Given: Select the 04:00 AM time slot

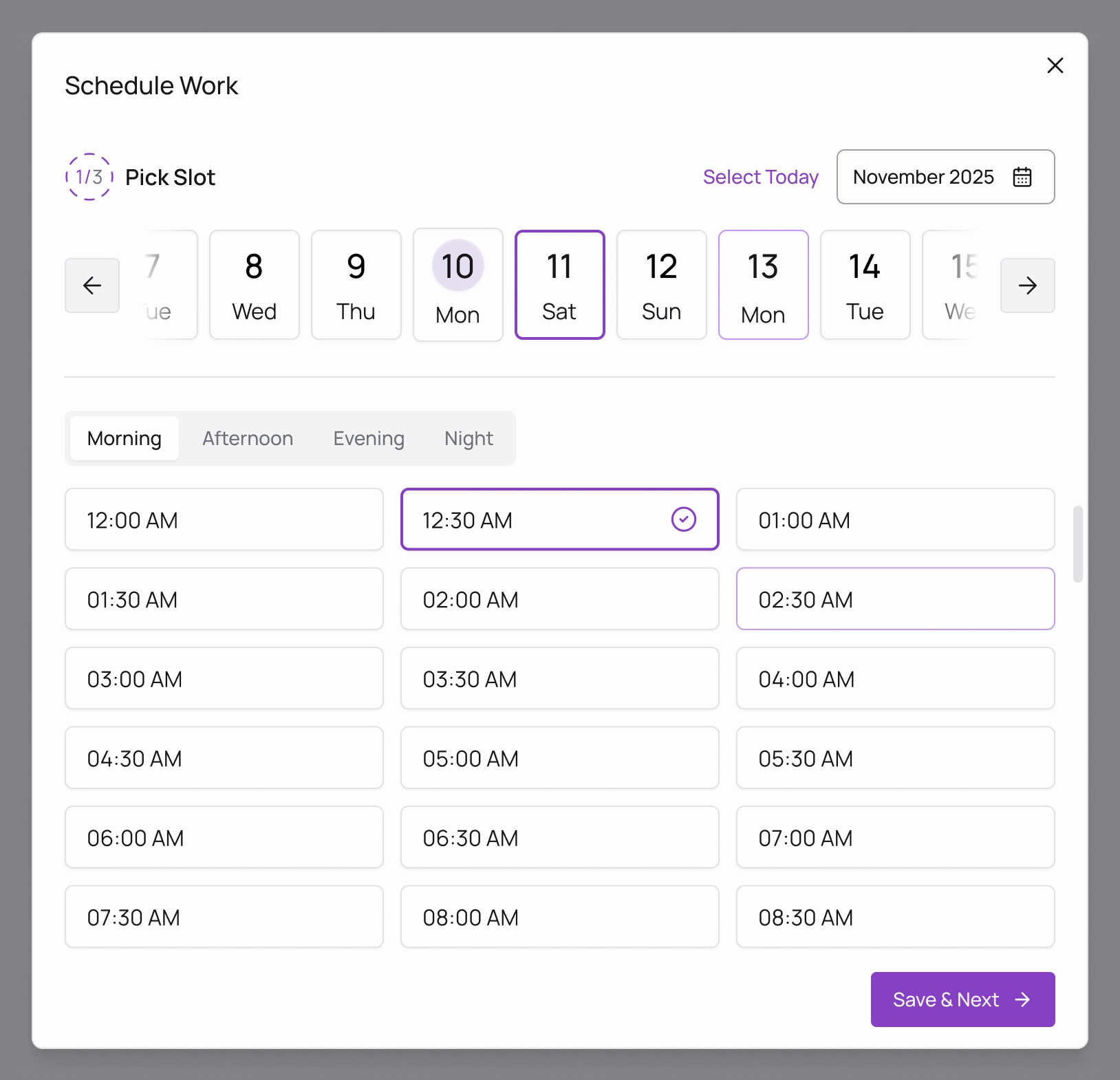Looking at the screenshot, I should click(896, 678).
